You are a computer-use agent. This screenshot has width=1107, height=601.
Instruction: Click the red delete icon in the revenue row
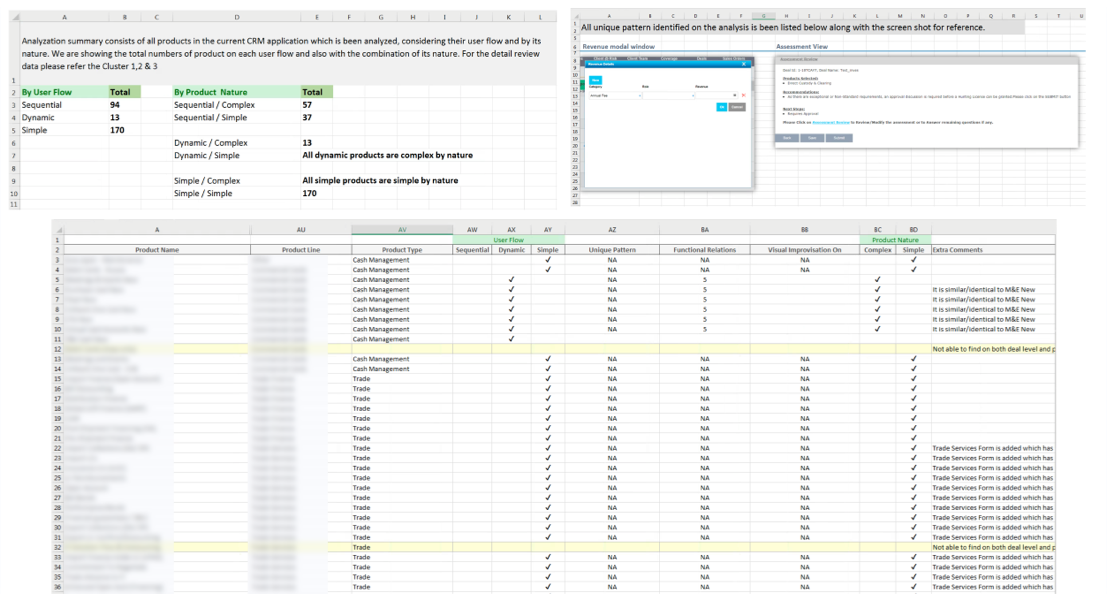pos(744,95)
